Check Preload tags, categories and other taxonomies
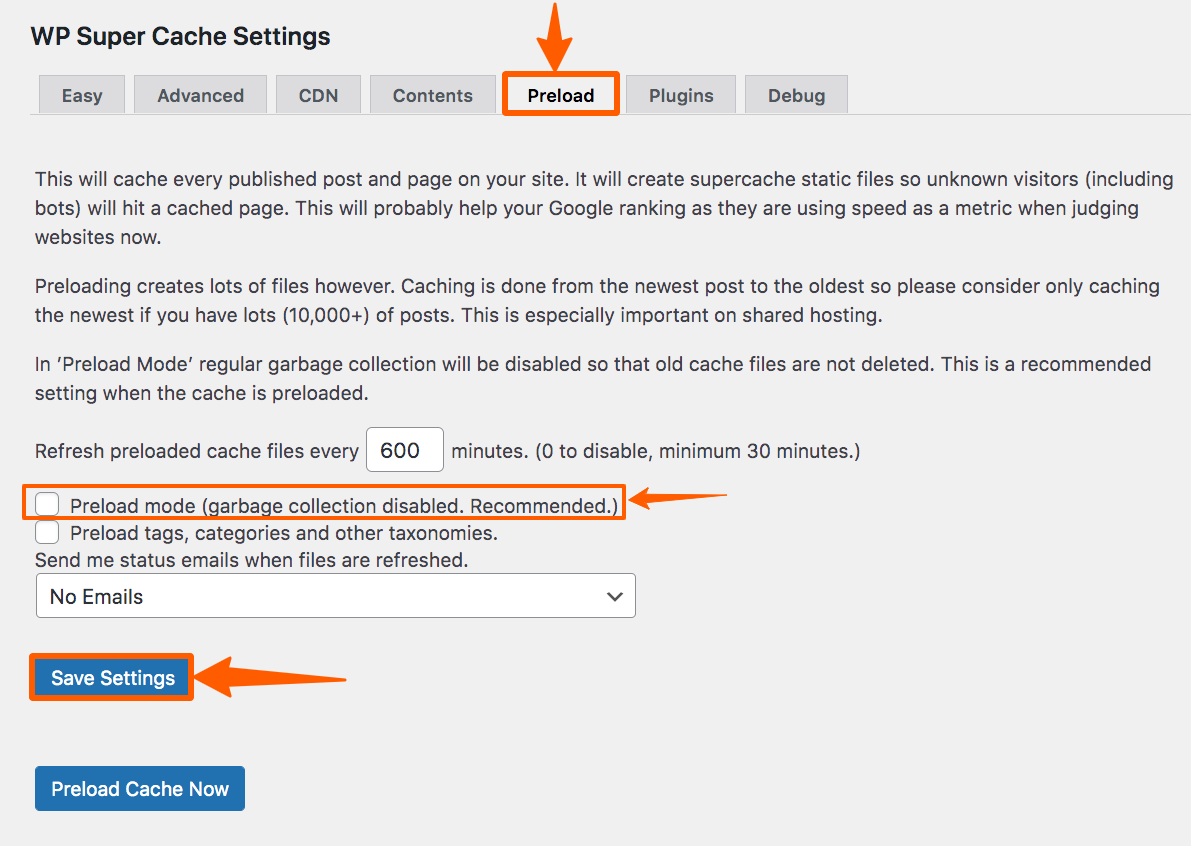The width and height of the screenshot is (1191, 846). tap(46, 531)
